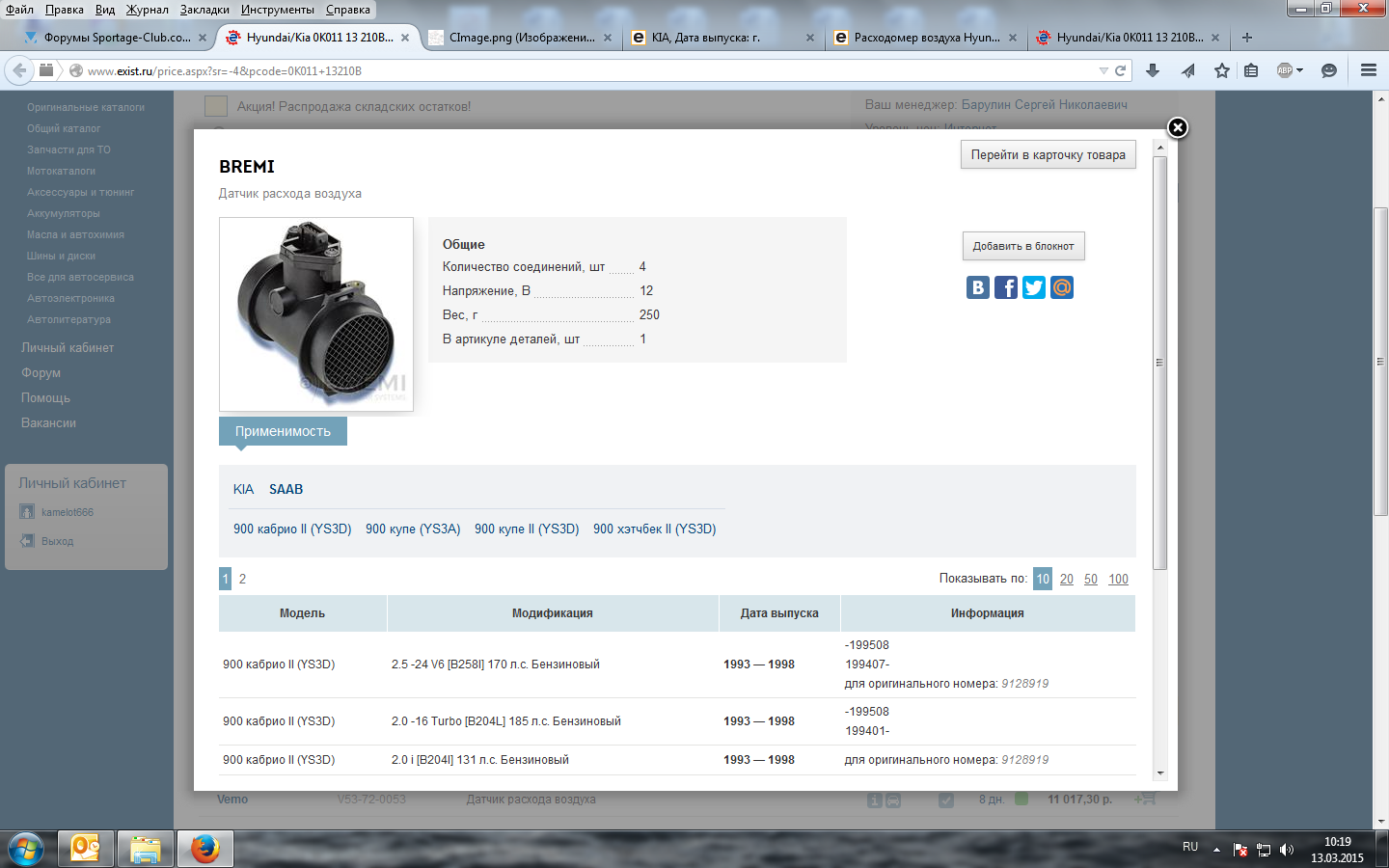This screenshot has height=868, width=1389.
Task: Show hidden system tray icons
Action: click(1216, 850)
